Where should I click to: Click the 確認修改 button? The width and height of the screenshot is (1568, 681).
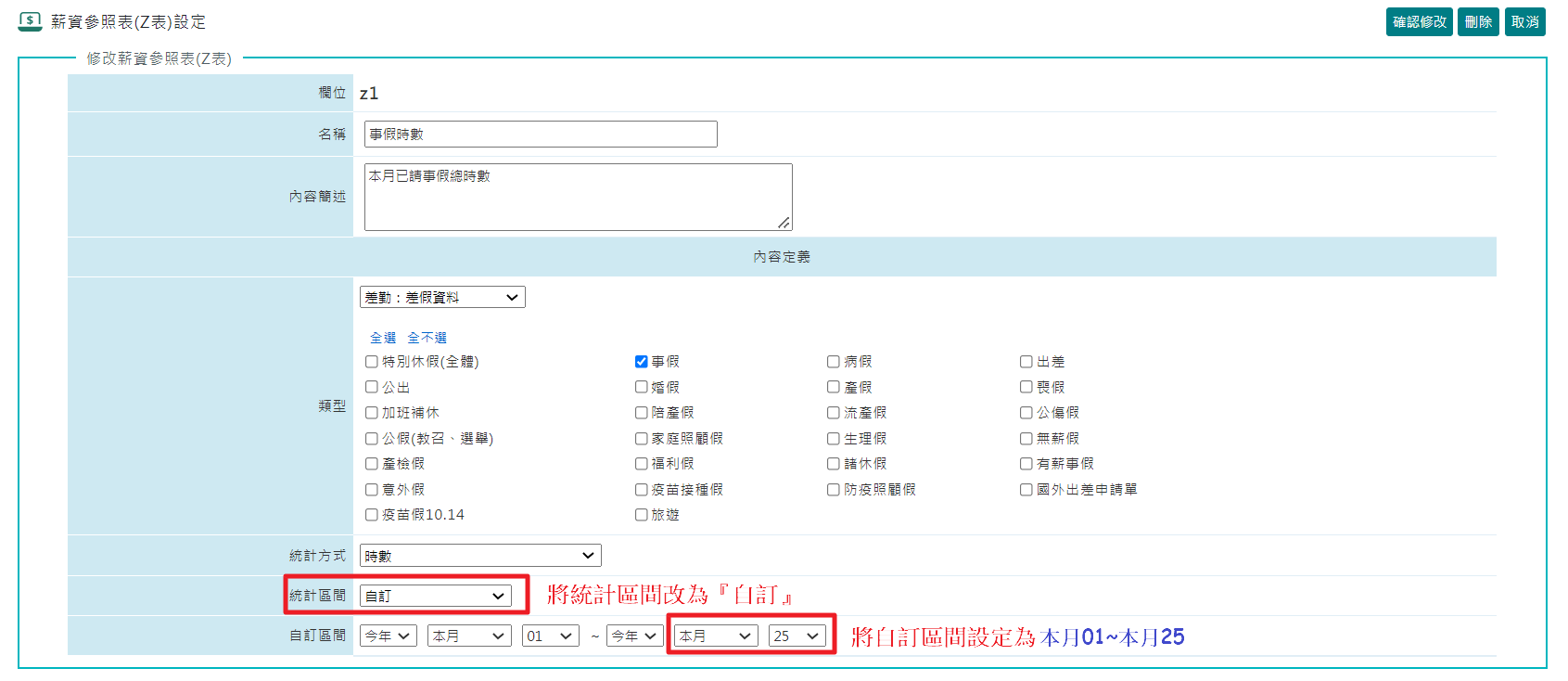click(1420, 21)
